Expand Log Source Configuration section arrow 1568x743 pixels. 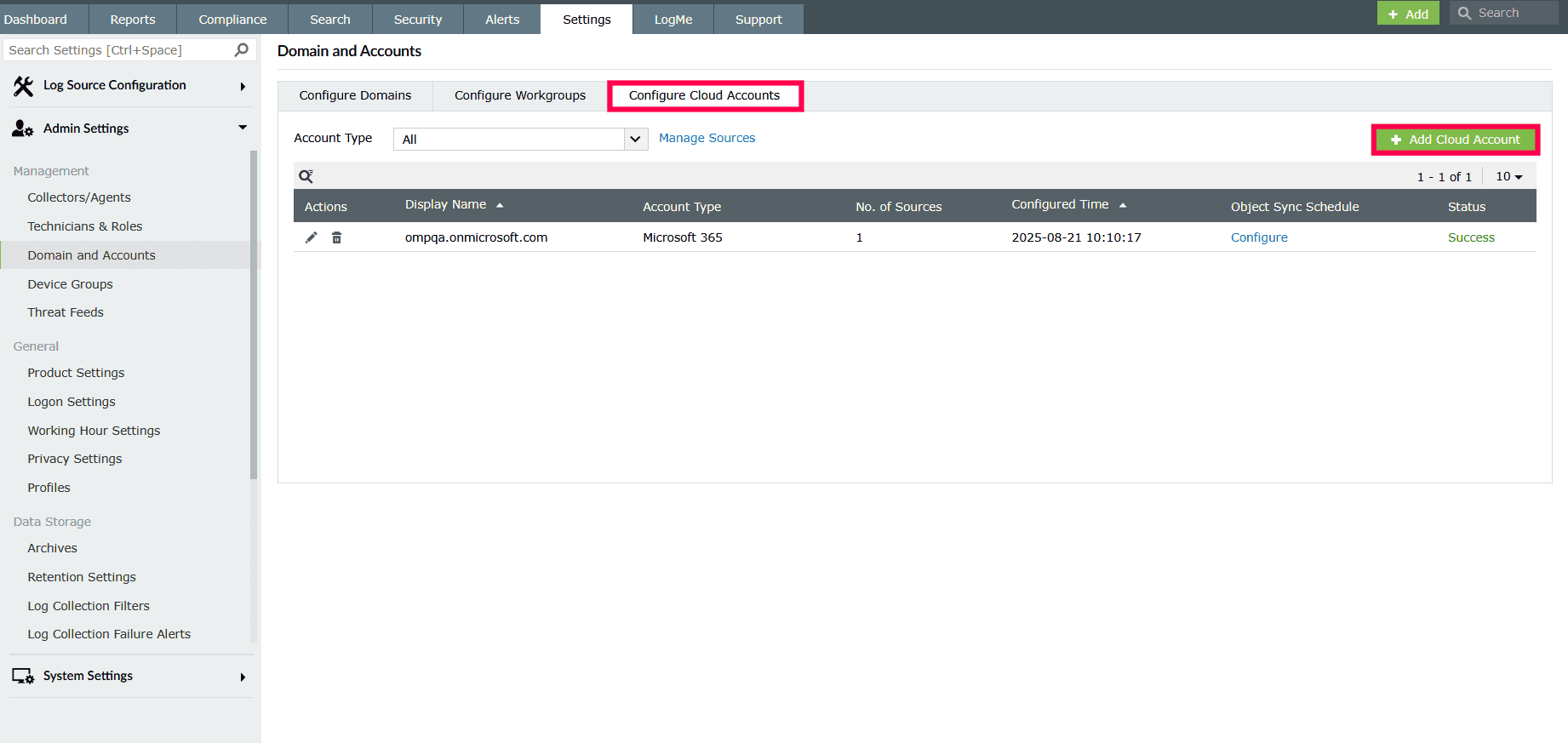click(243, 86)
